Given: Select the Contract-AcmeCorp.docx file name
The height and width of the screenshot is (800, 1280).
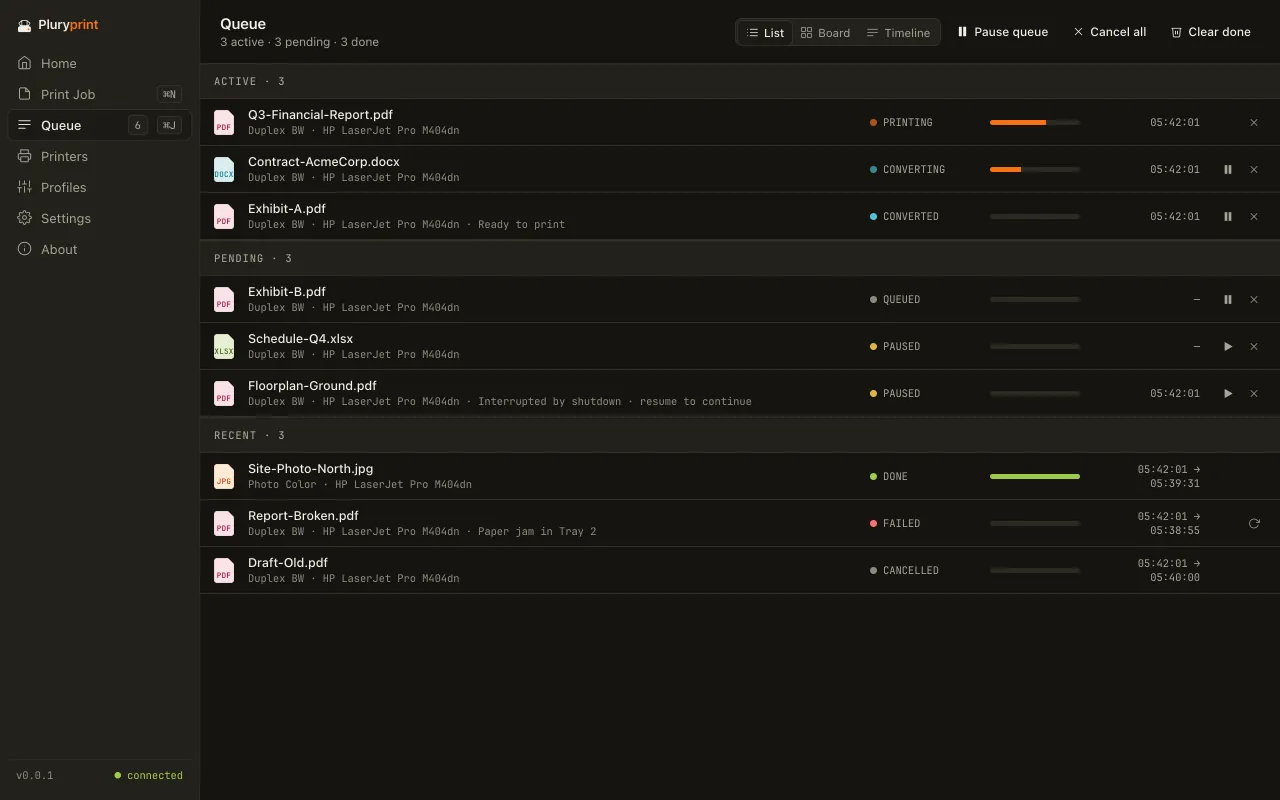Looking at the screenshot, I should click(x=324, y=161).
